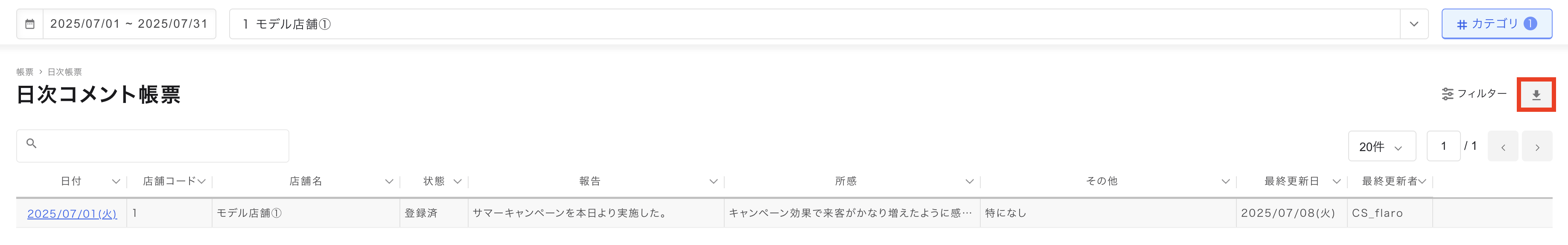Open the 日付 column sort chevron

[x=116, y=182]
